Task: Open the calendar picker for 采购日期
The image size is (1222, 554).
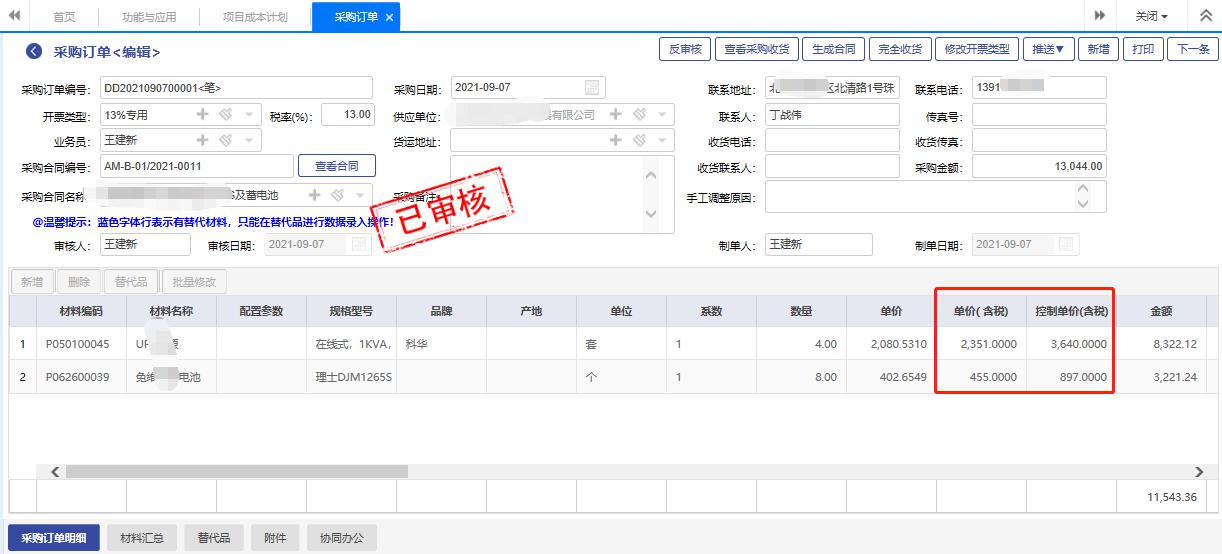Action: point(592,88)
